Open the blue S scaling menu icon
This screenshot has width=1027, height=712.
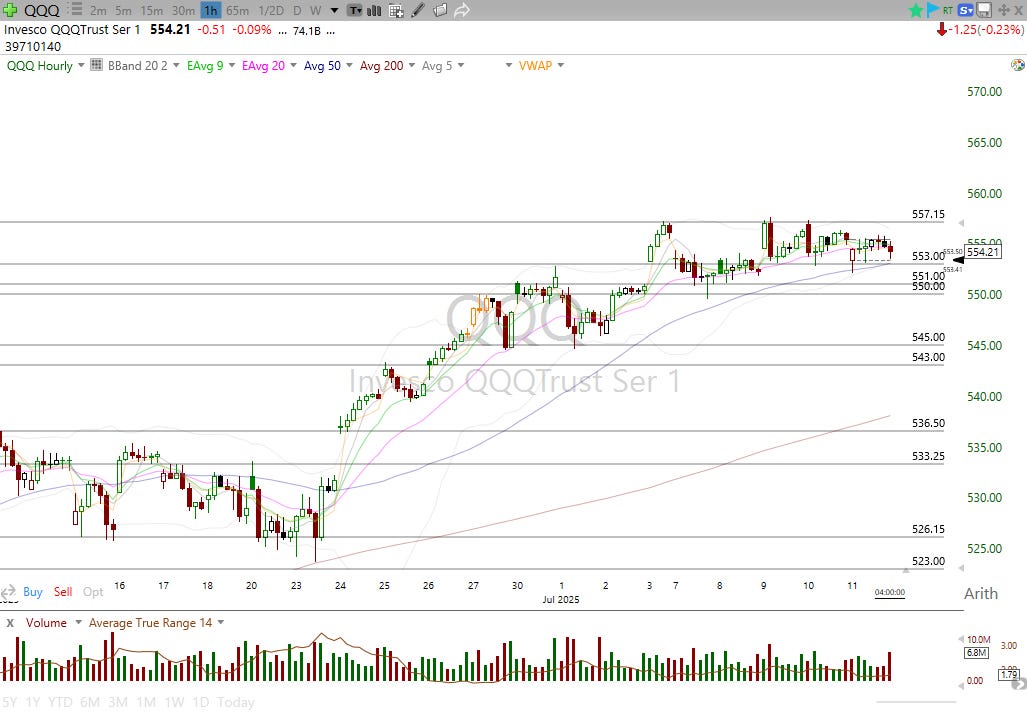(965, 10)
